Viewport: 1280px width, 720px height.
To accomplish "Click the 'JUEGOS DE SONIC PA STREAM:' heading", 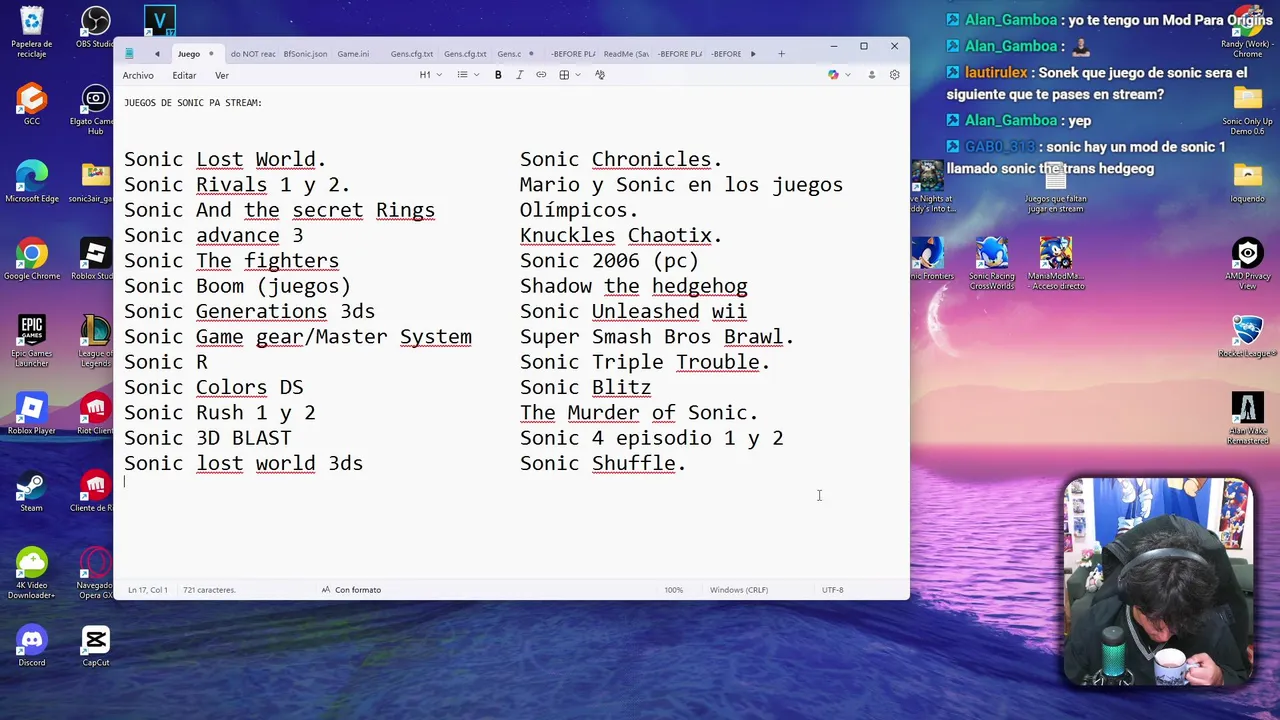I will click(x=193, y=103).
